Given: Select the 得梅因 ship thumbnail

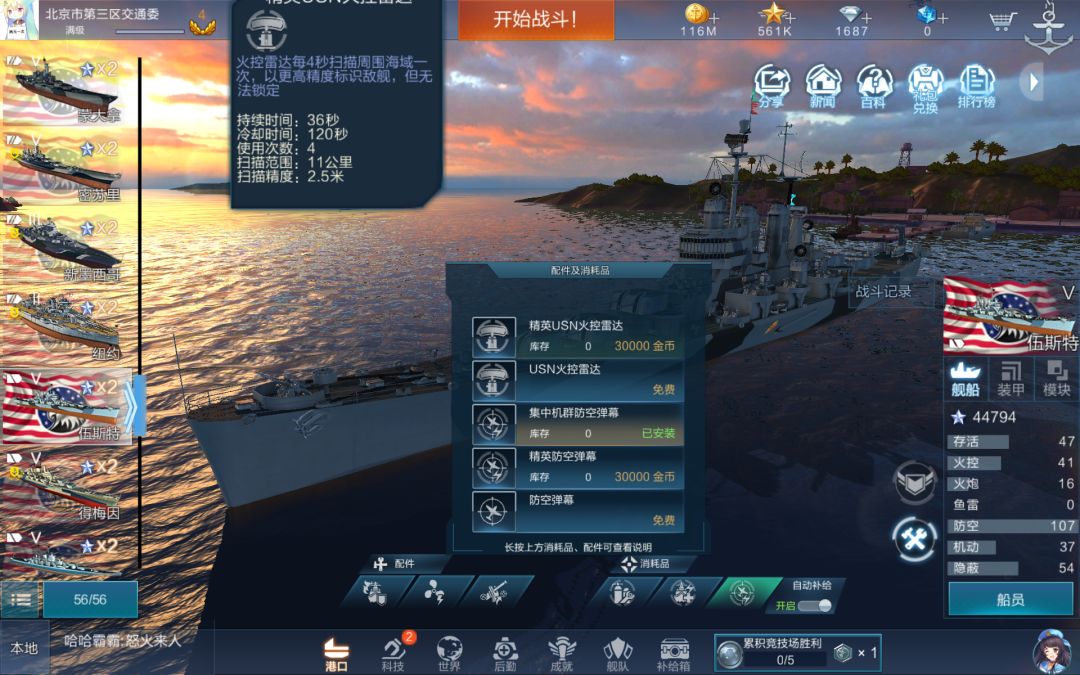Looking at the screenshot, I should (x=65, y=486).
